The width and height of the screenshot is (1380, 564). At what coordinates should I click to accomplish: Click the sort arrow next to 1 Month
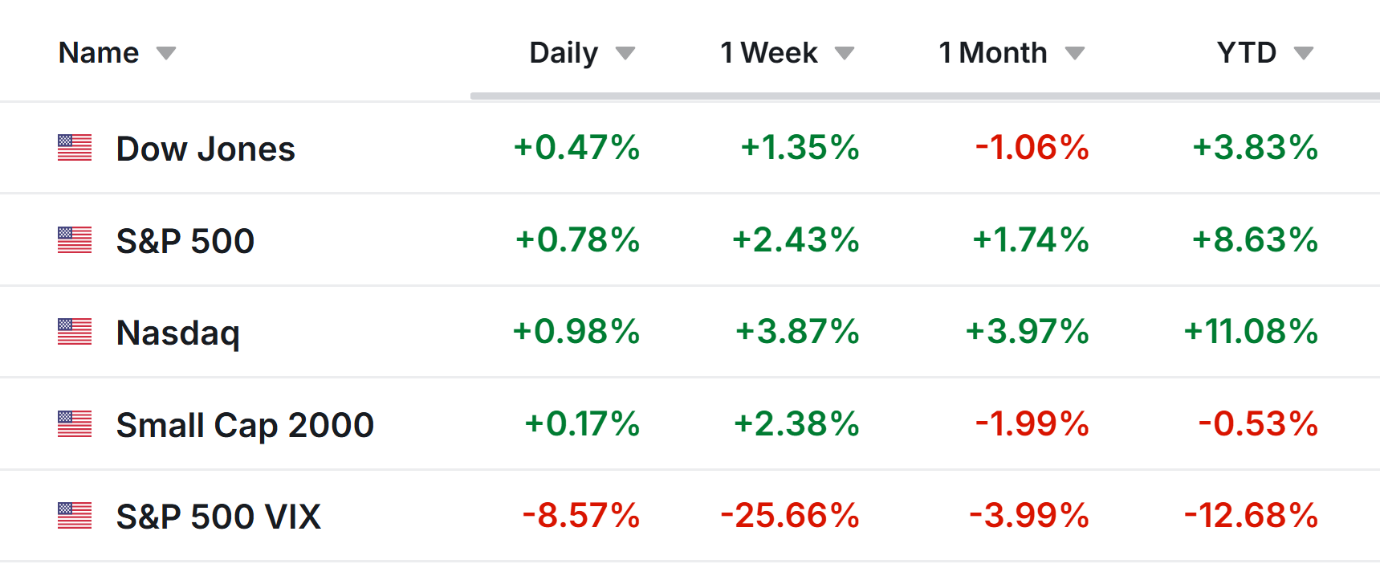tap(1075, 53)
